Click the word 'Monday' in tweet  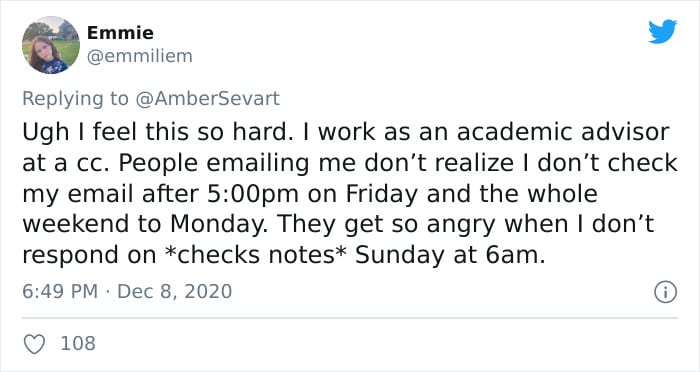coord(217,224)
